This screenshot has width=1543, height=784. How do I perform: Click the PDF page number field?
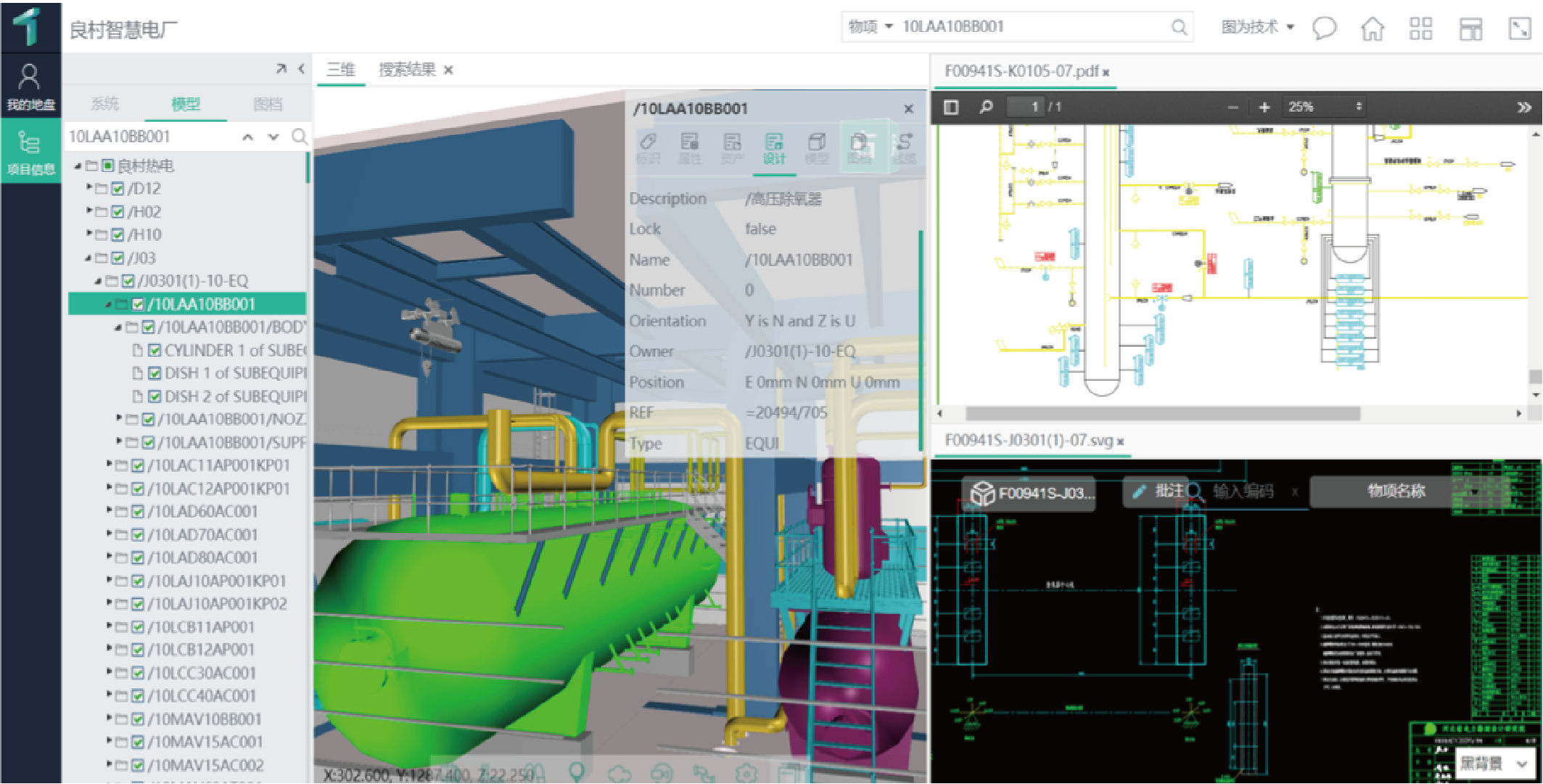point(1025,107)
